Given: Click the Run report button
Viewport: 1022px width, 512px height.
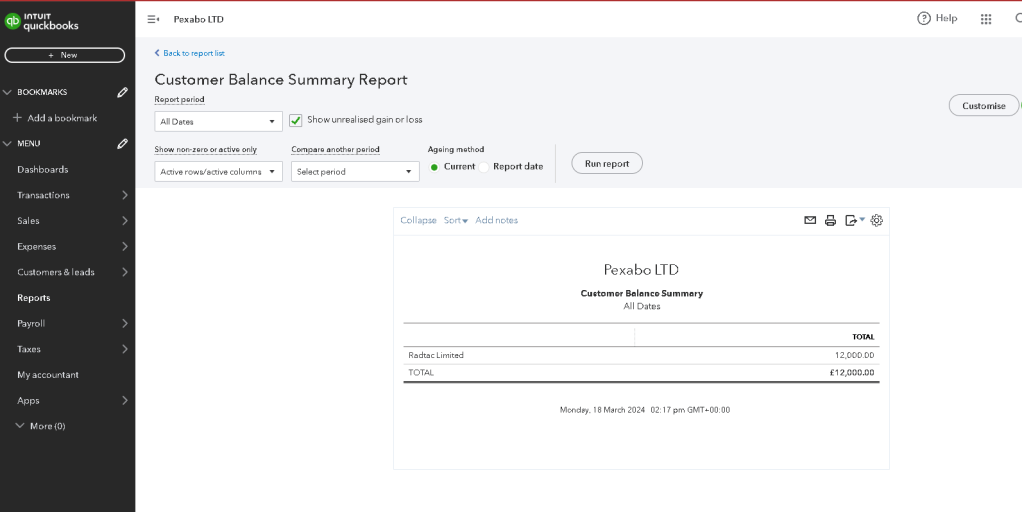Looking at the screenshot, I should pyautogui.click(x=607, y=164).
